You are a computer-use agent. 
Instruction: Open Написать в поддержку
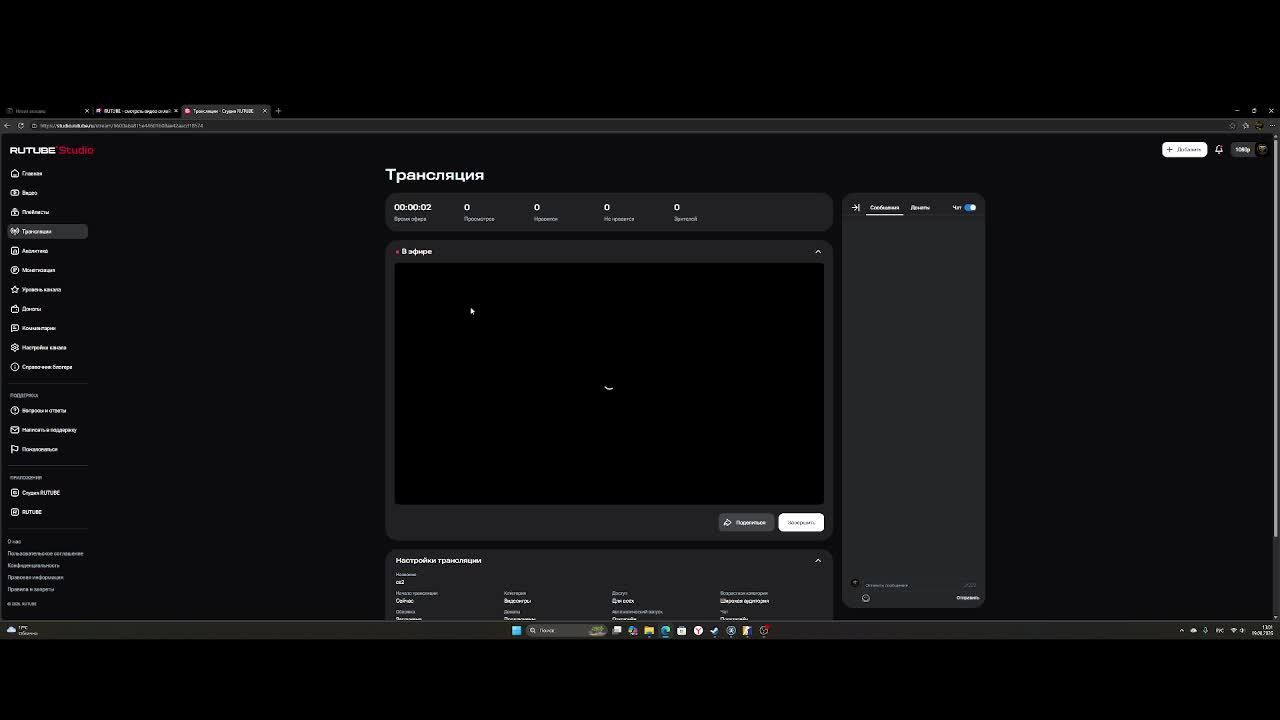[49, 430]
